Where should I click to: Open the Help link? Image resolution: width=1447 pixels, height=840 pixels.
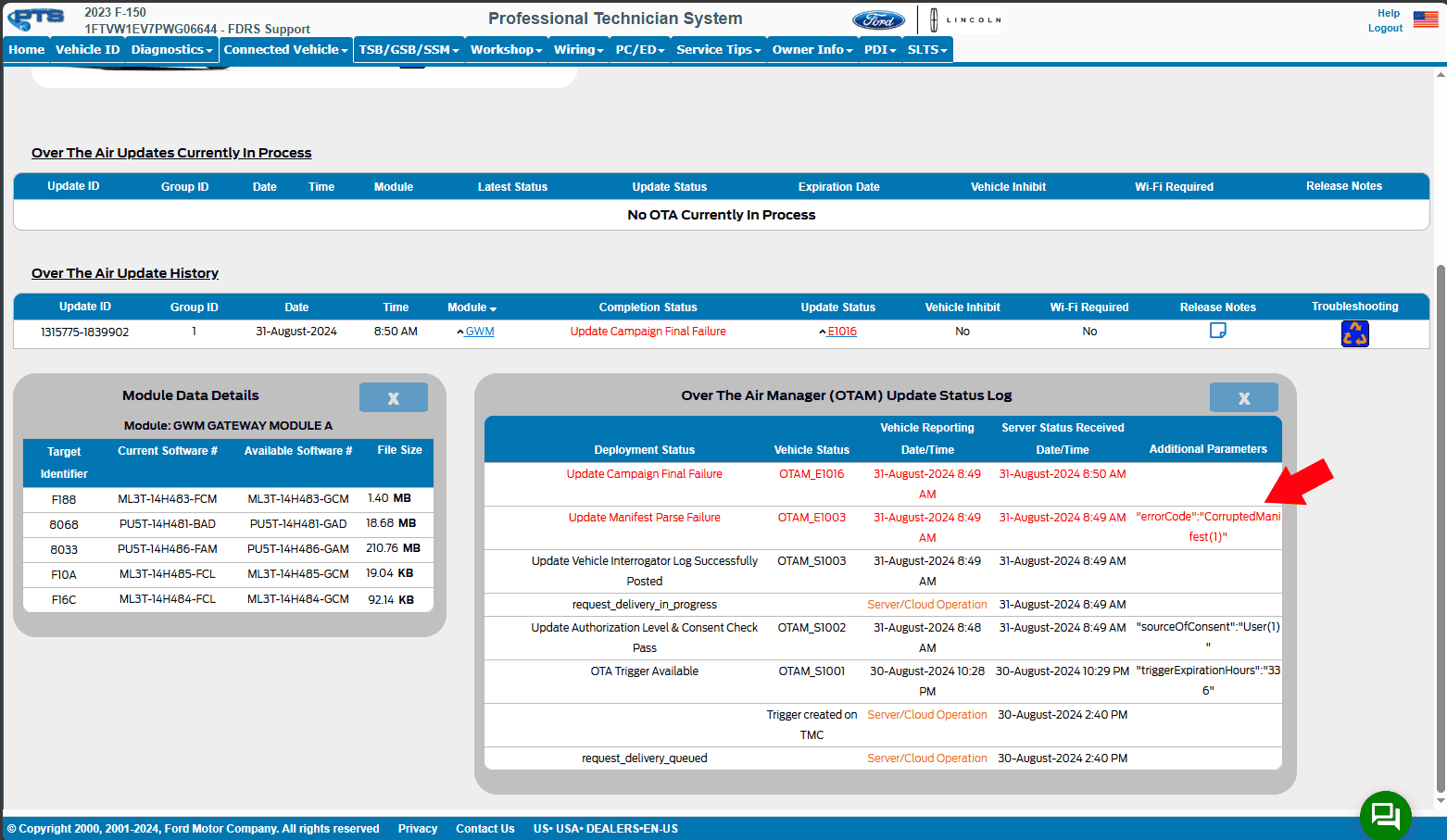point(1388,13)
